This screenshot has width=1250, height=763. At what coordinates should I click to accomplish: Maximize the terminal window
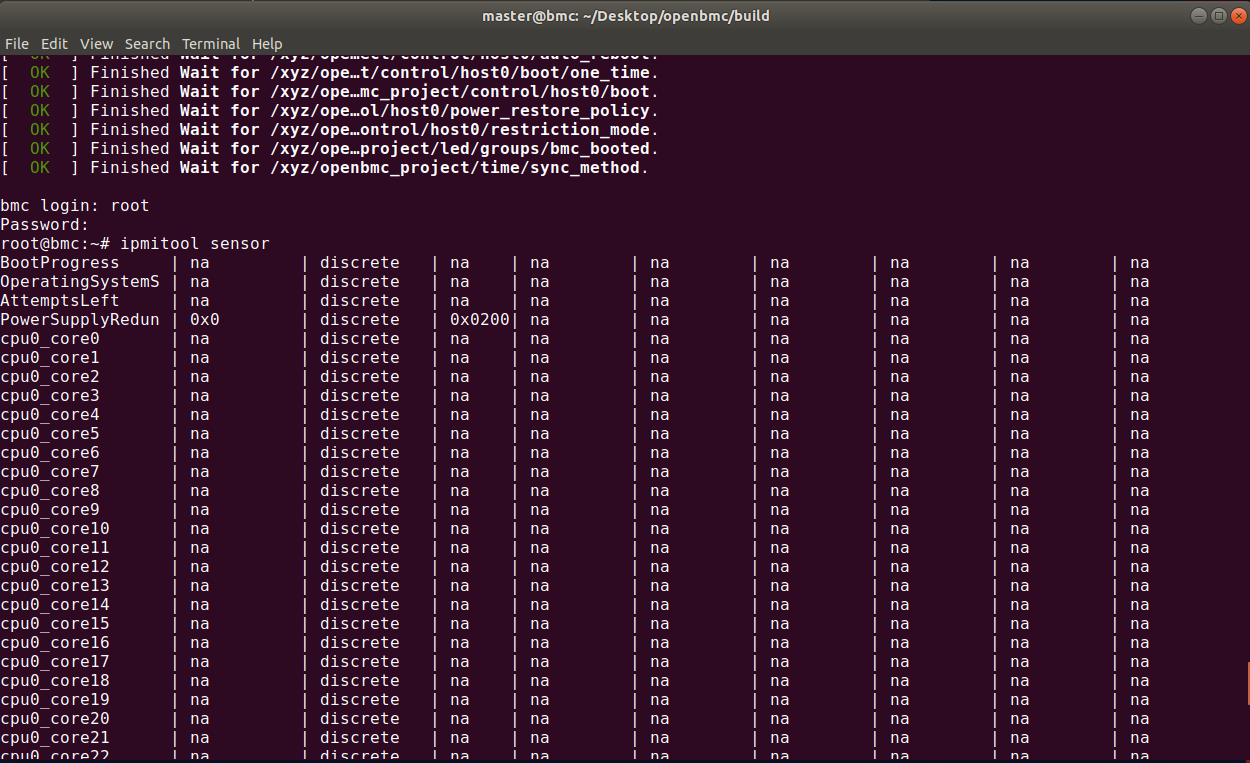coord(1218,15)
